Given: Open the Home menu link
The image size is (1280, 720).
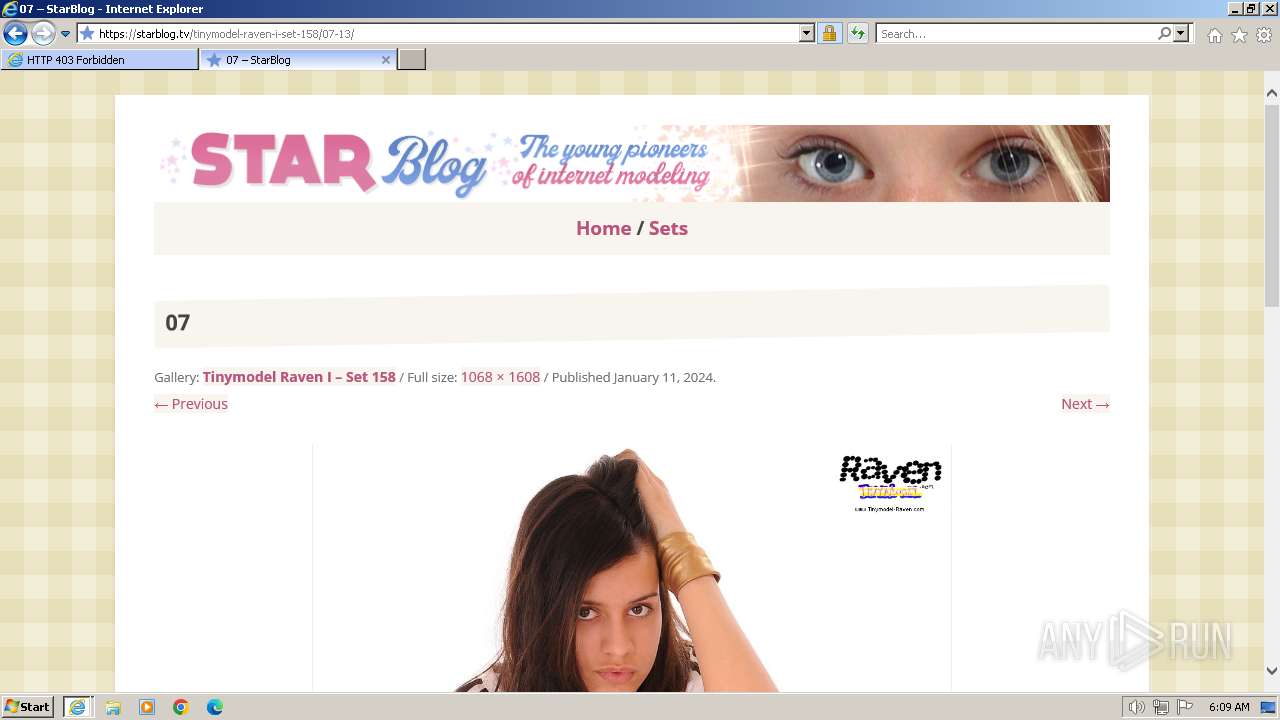Looking at the screenshot, I should [603, 228].
